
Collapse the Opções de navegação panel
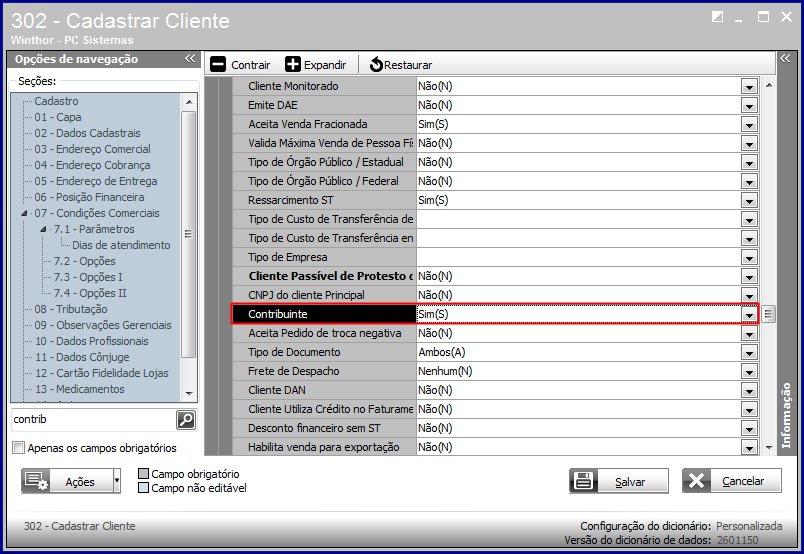(190, 58)
